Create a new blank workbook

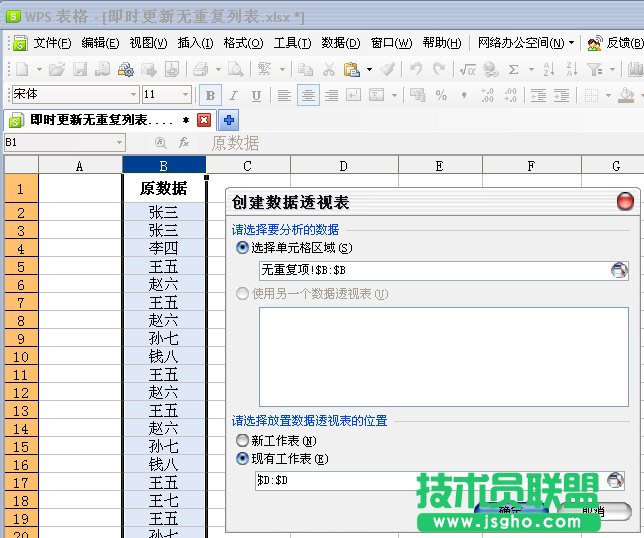[22, 69]
